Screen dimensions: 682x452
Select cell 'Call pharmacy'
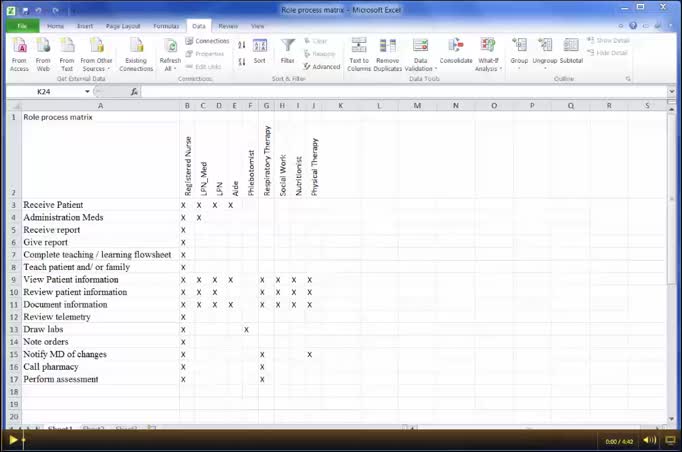100,367
